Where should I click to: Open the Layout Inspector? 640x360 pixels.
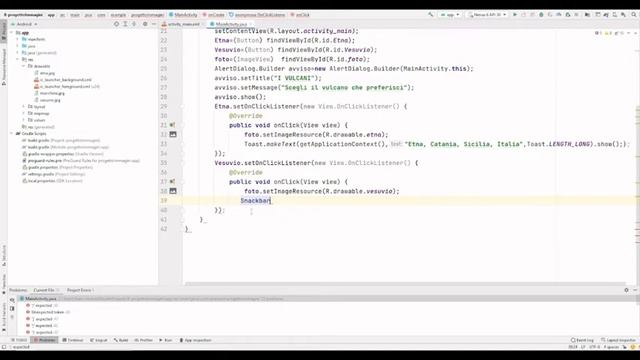tap(618, 340)
